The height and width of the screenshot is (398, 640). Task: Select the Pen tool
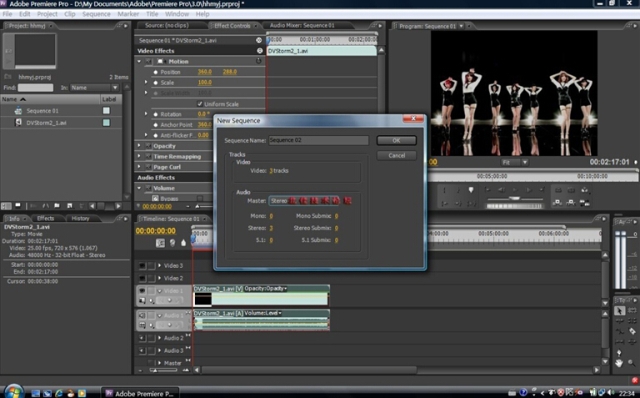point(619,352)
